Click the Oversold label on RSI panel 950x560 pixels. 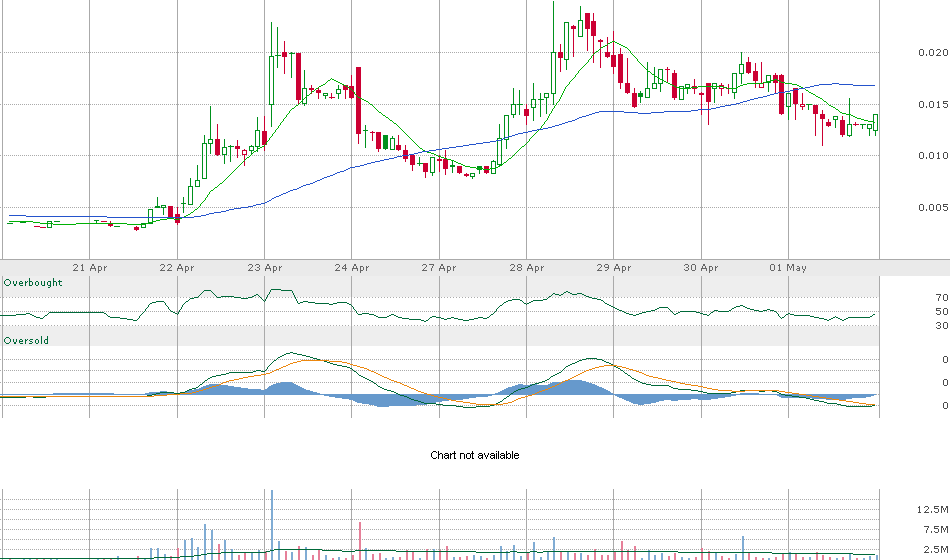coord(26,341)
